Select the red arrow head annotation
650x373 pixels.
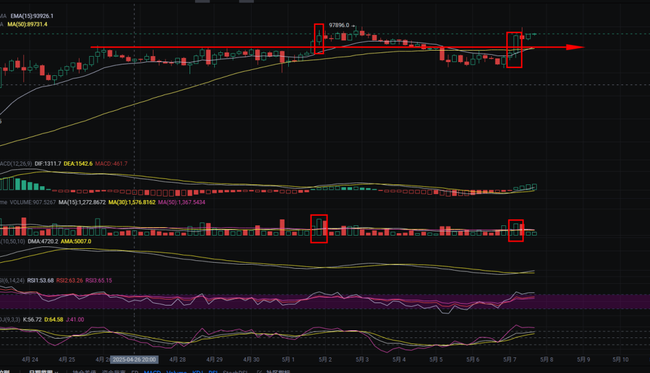(x=575, y=47)
